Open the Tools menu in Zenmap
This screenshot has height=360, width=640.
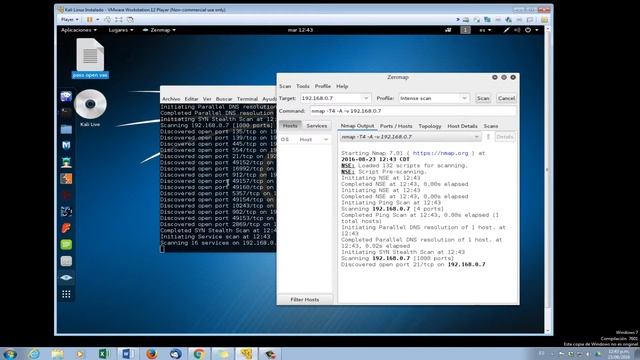302,87
